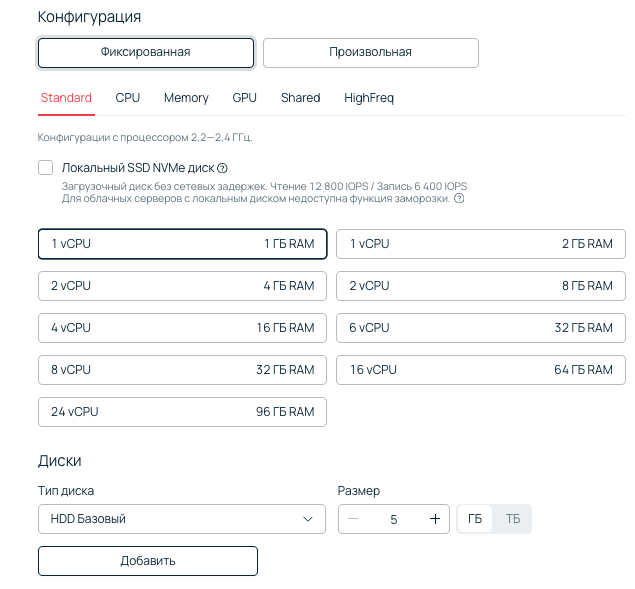Viewport: 635px width, 589px height.
Task: Click help icon after заморозки function note
Action: point(459,198)
